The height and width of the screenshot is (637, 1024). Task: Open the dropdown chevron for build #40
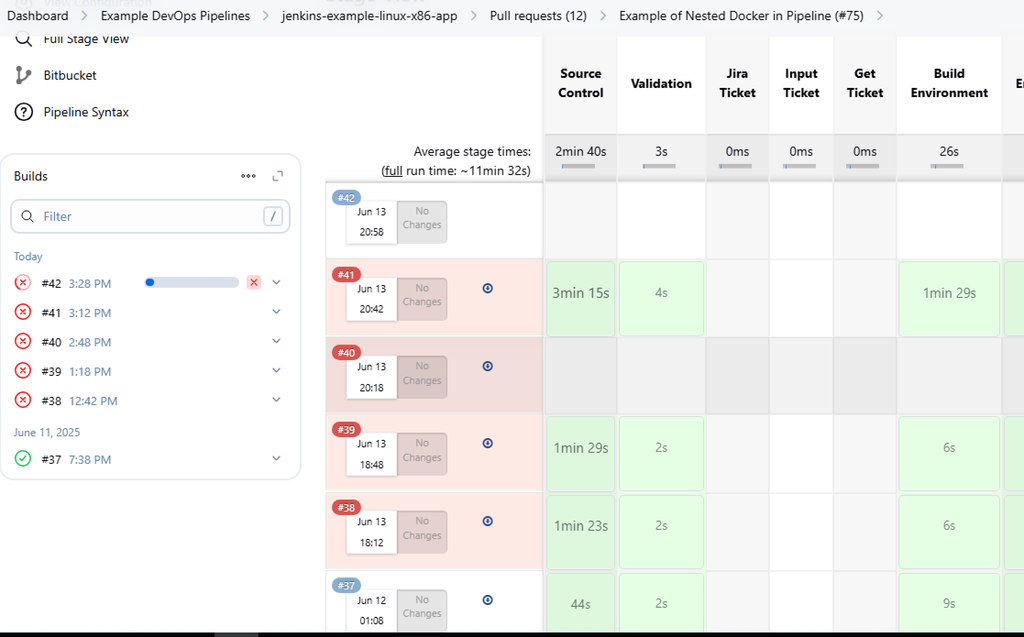pyautogui.click(x=277, y=341)
